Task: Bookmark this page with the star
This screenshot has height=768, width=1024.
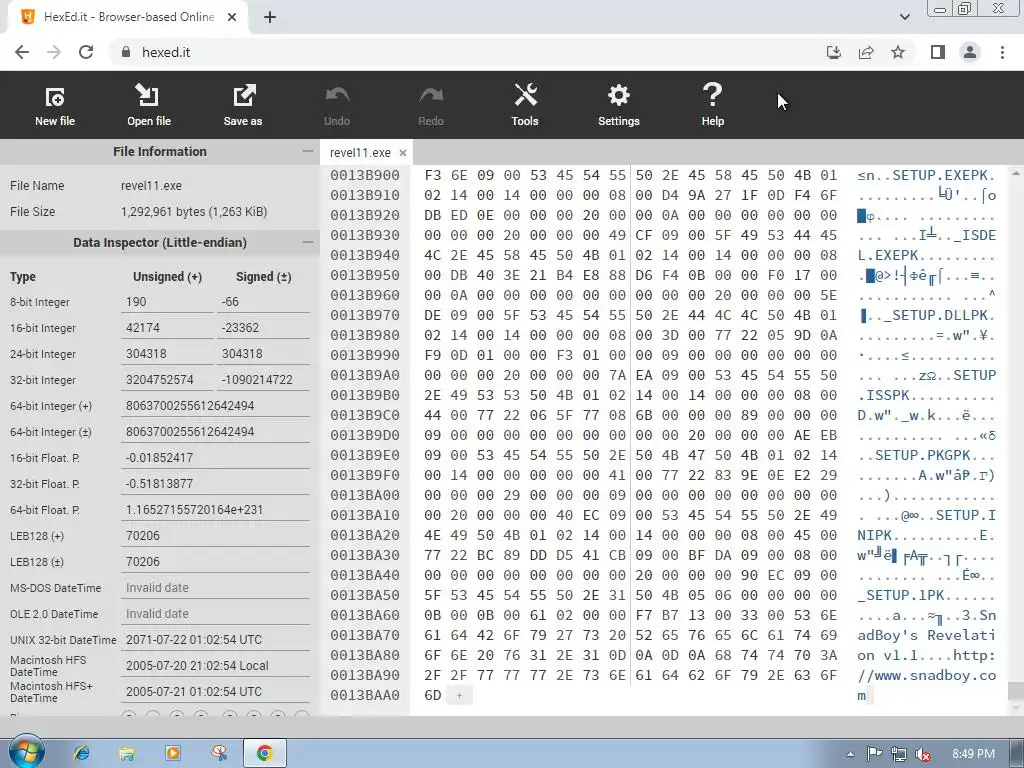Action: pyautogui.click(x=898, y=52)
